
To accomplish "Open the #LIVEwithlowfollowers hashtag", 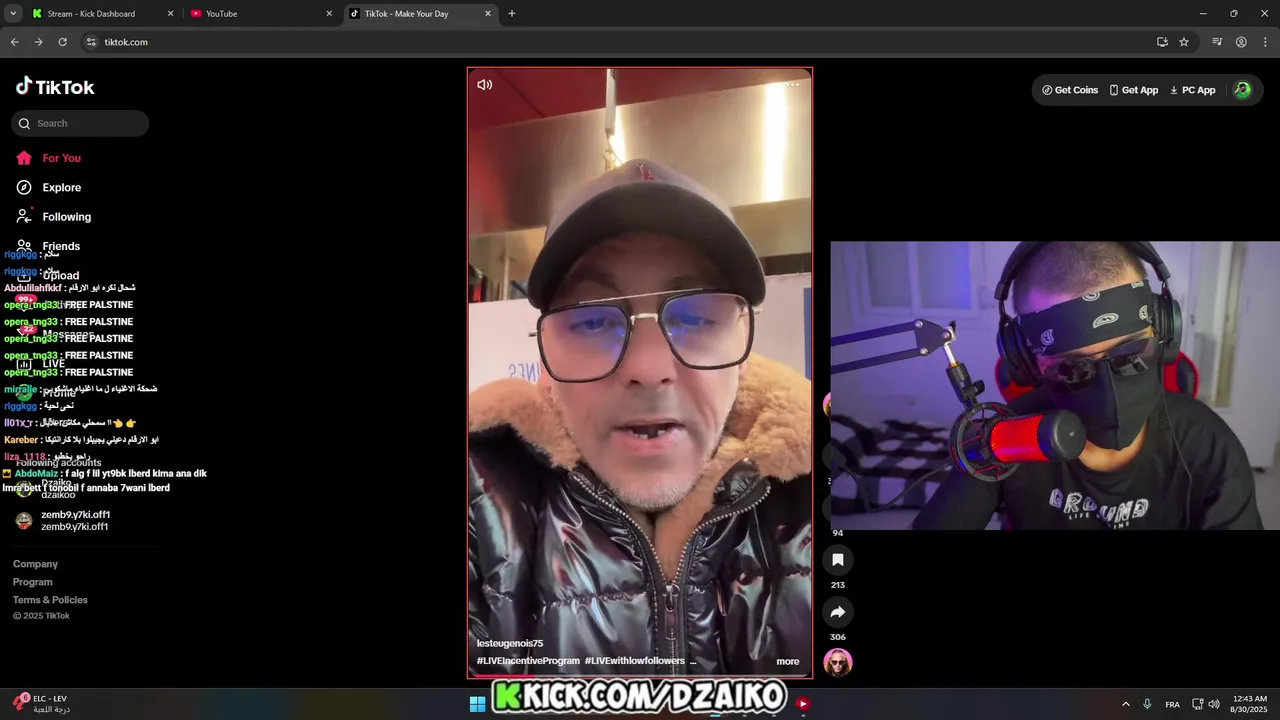I will pyautogui.click(x=635, y=661).
